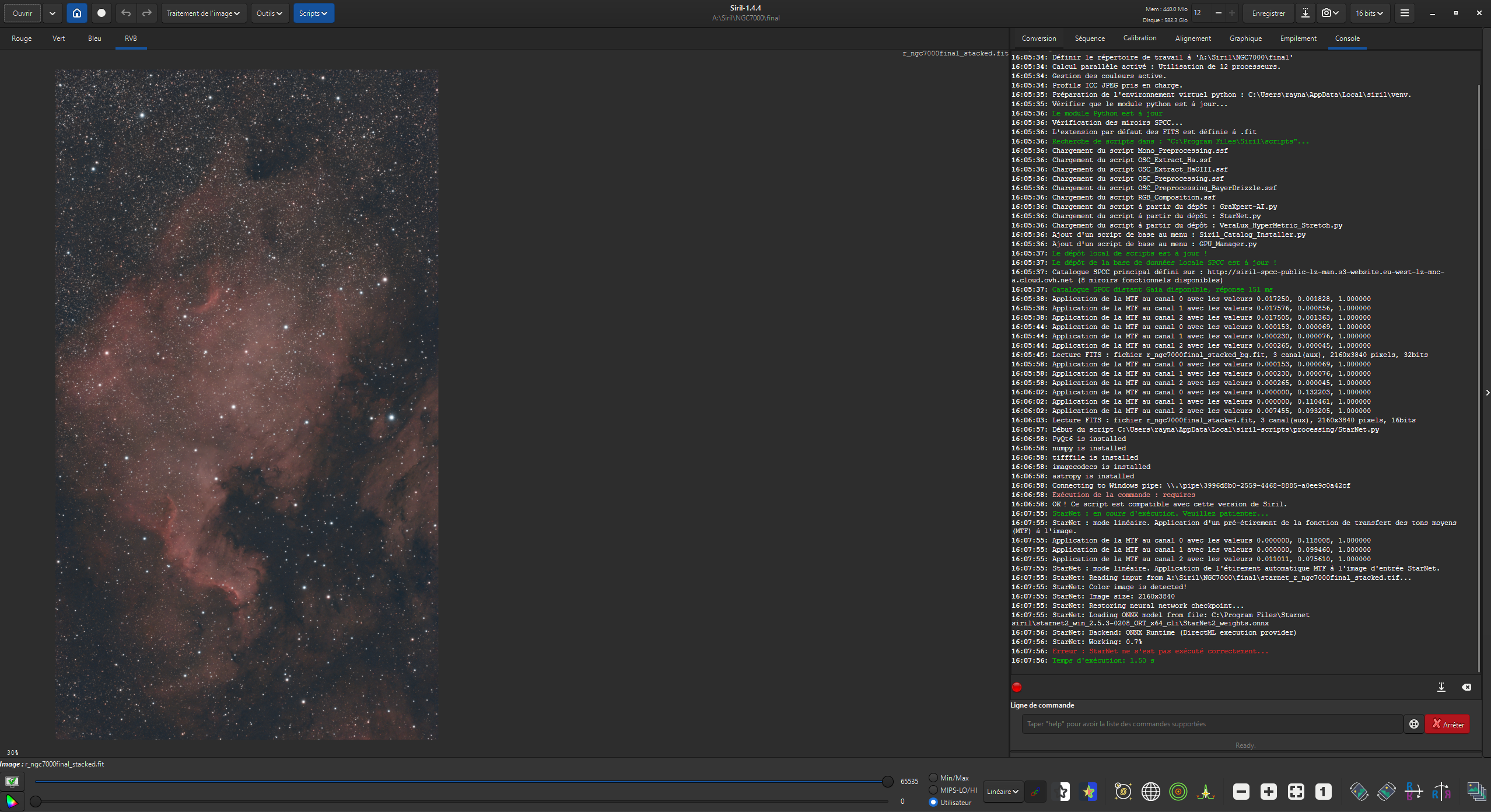Rotate image clockwise icon
Viewport: 1491px width, 812px height.
coord(1387,792)
